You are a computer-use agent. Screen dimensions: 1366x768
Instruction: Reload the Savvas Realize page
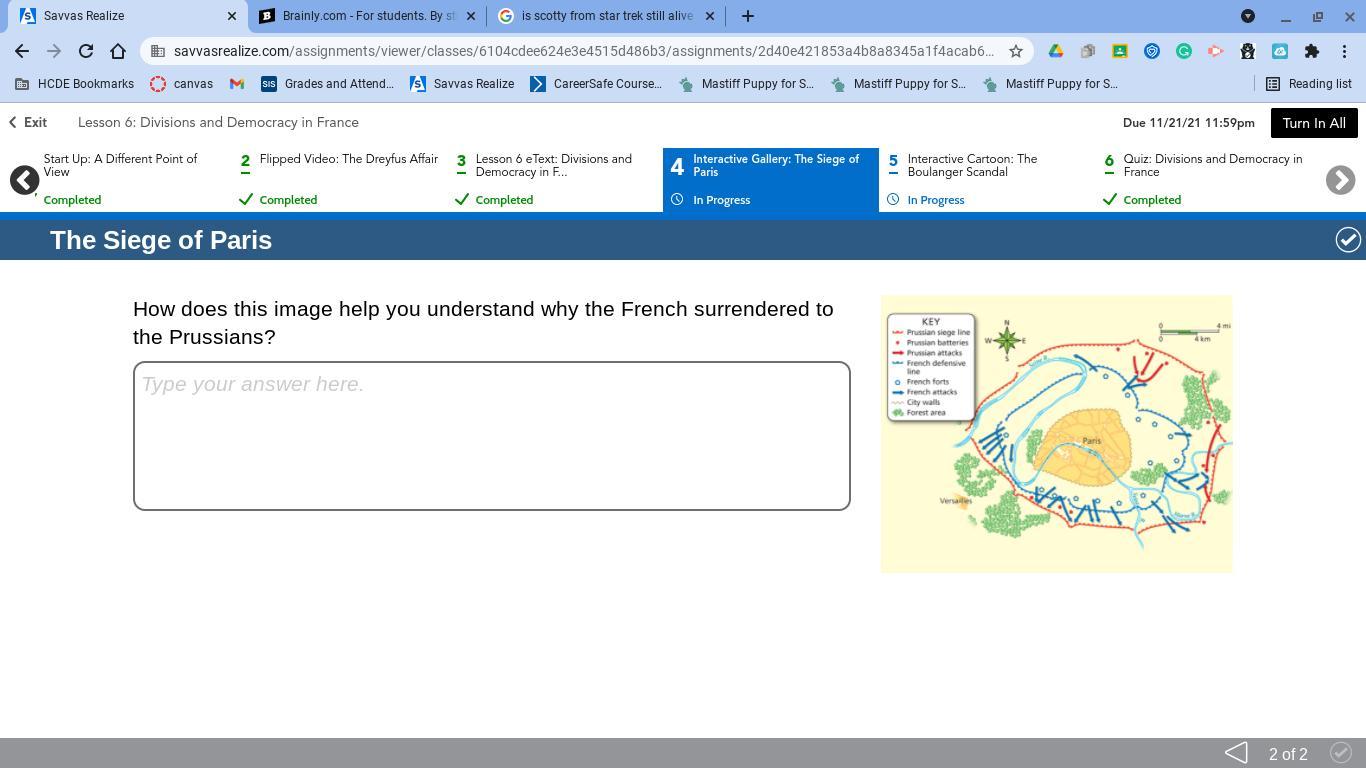tap(86, 51)
